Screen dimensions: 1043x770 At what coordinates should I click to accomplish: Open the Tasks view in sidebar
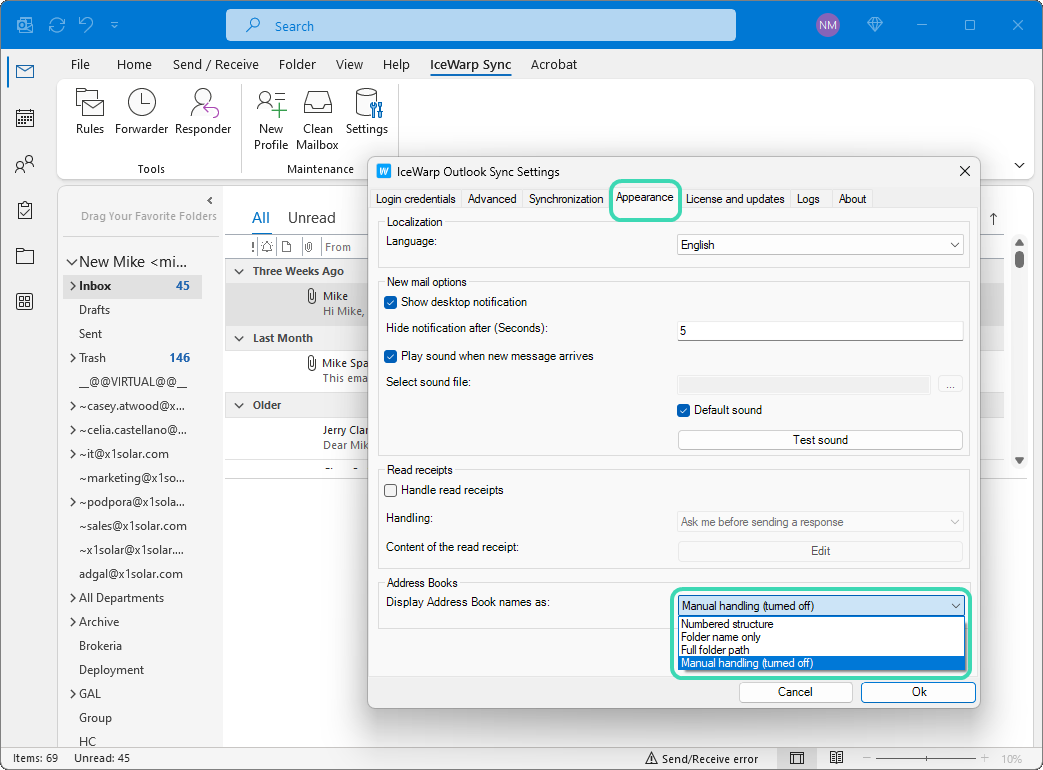(x=25, y=210)
